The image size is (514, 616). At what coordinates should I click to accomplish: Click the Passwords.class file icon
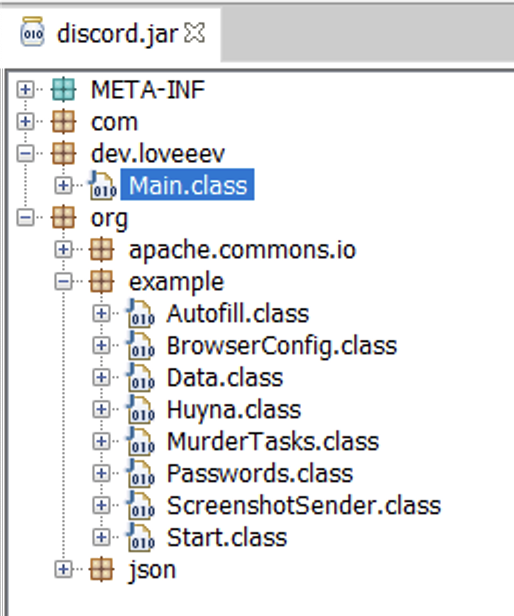140,473
